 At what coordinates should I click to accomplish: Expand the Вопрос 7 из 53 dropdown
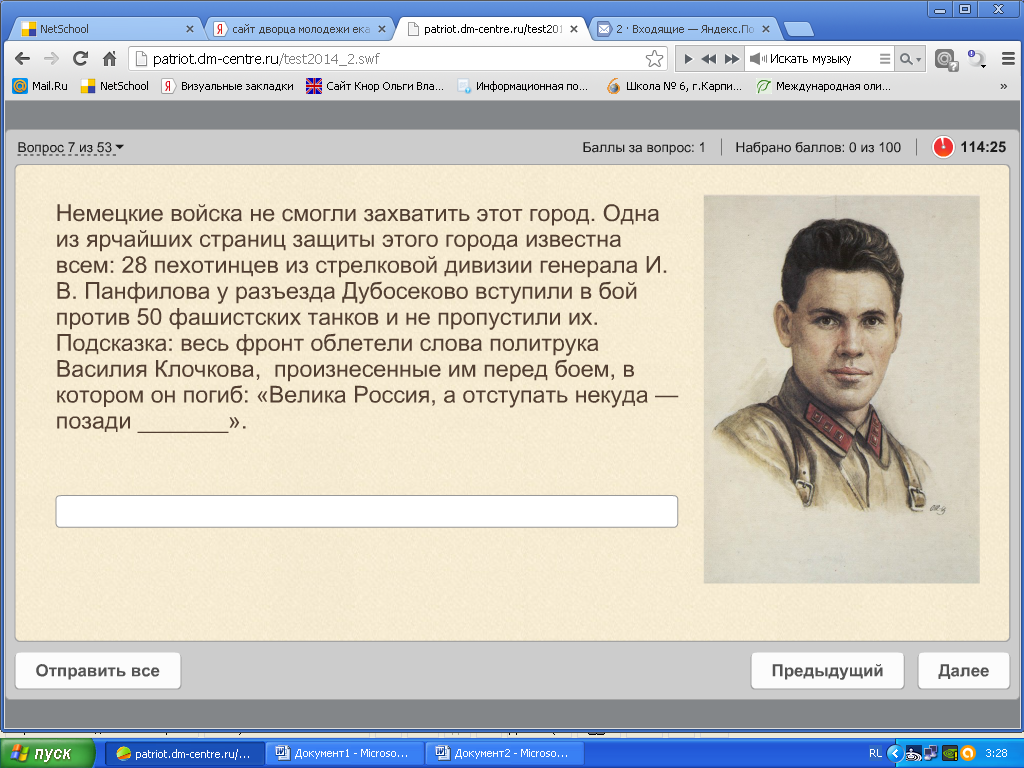pos(70,148)
